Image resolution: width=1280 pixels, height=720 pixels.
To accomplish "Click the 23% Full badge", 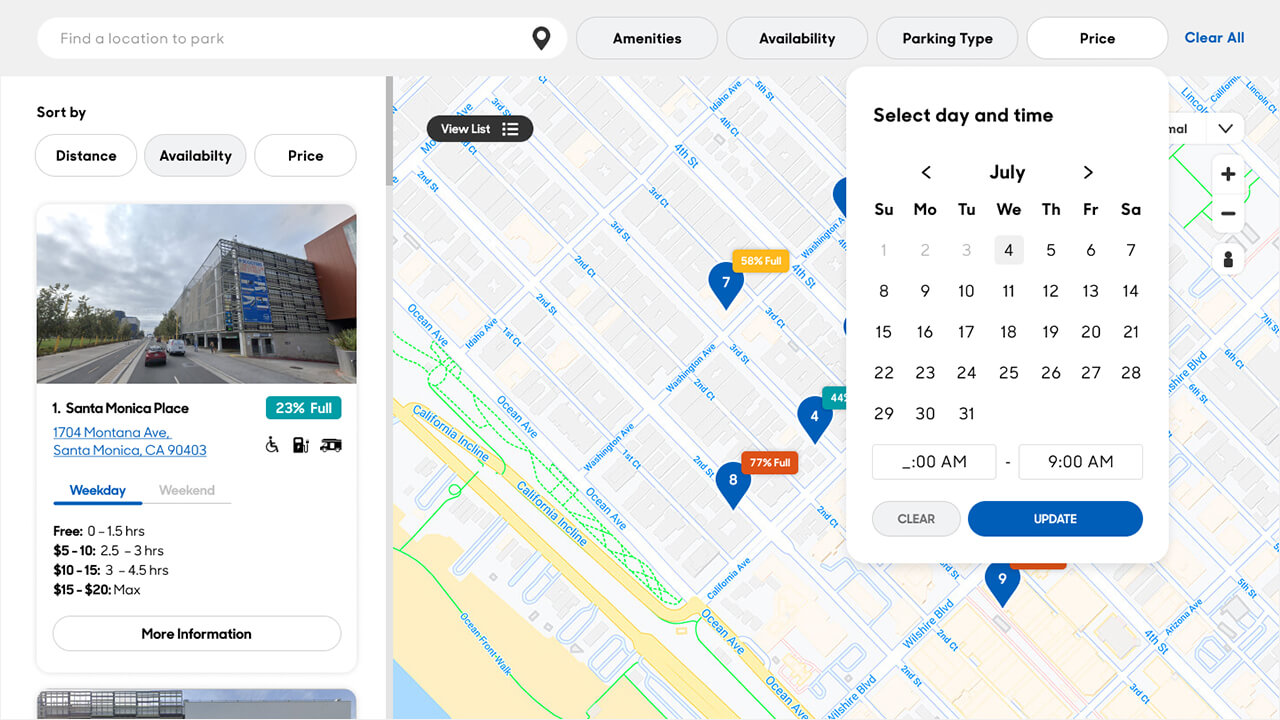I will (x=304, y=408).
